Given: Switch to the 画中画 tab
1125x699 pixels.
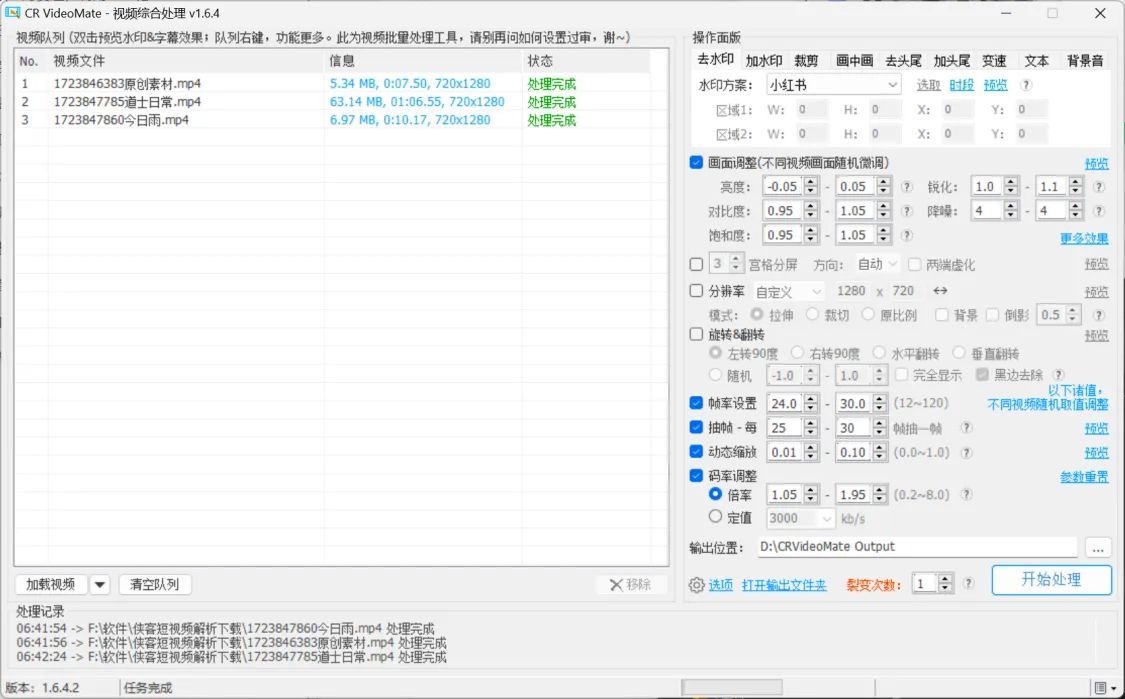Looking at the screenshot, I should coord(854,61).
